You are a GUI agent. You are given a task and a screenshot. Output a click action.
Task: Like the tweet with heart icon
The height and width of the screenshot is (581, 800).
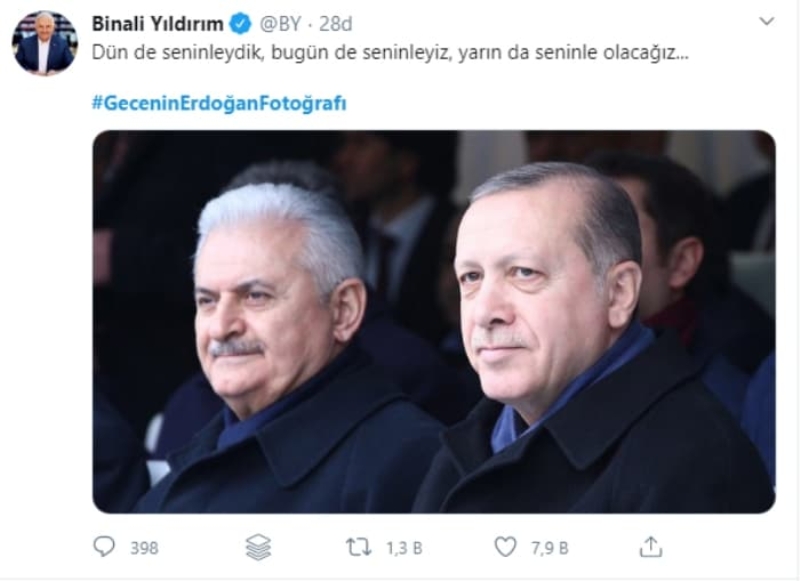click(x=505, y=547)
